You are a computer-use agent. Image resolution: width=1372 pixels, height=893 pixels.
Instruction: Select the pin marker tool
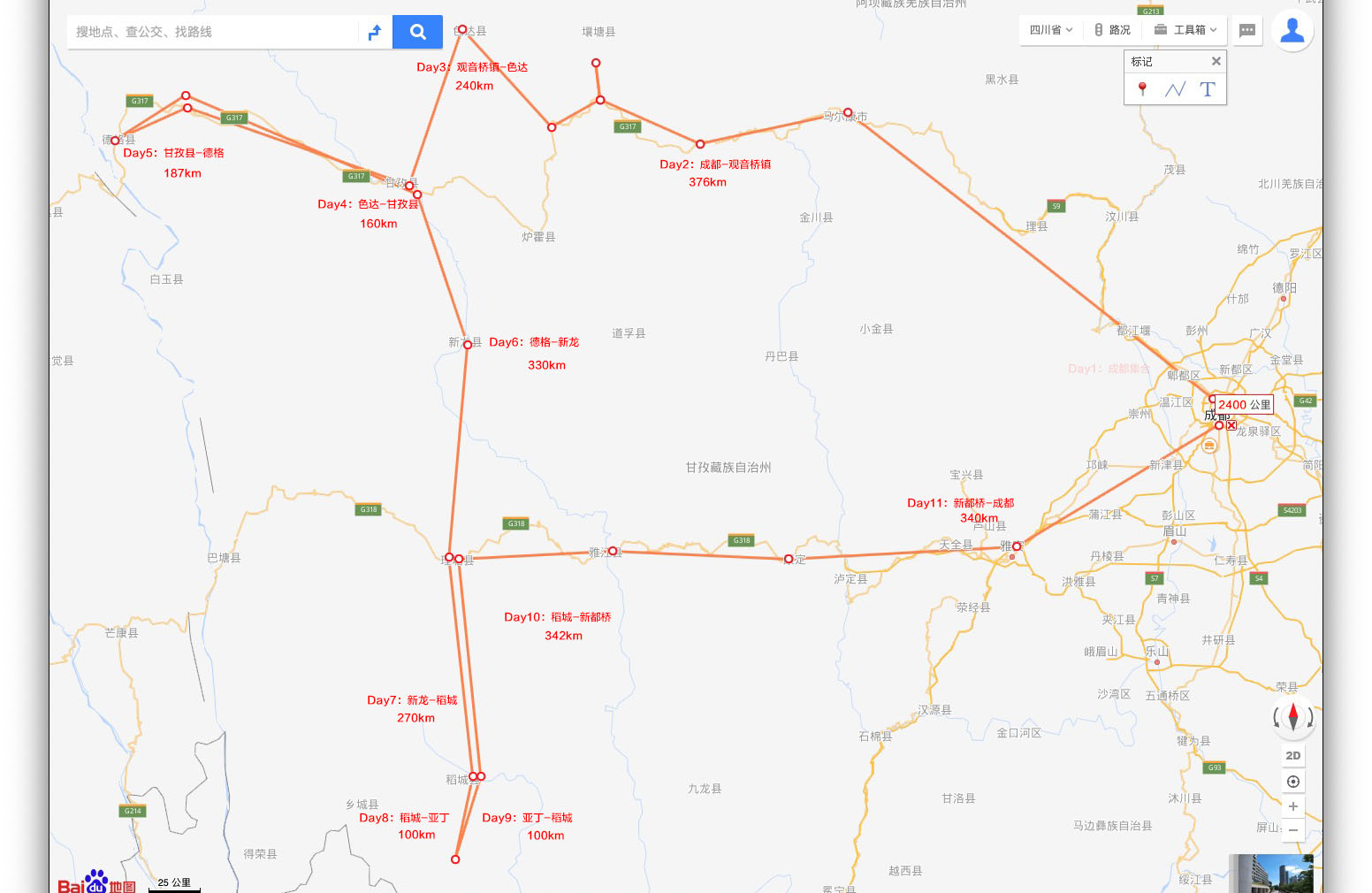[1142, 88]
